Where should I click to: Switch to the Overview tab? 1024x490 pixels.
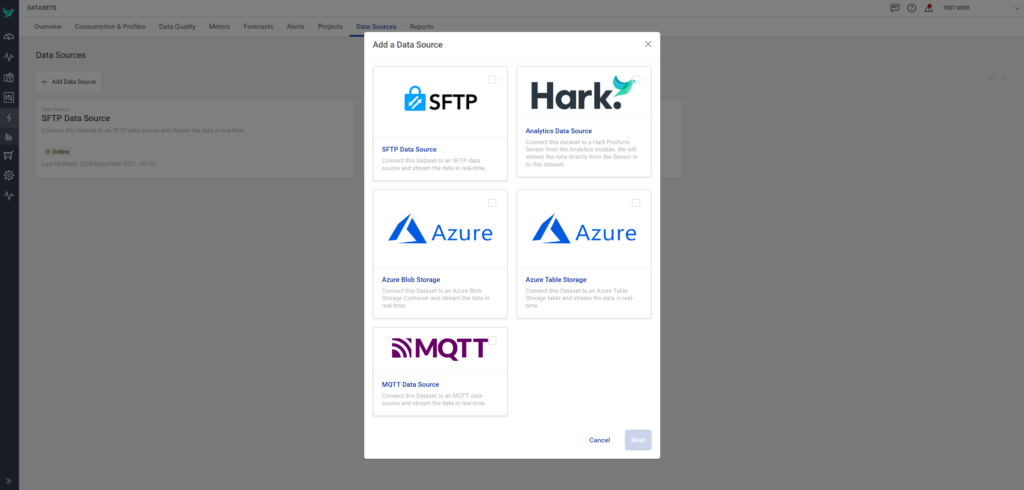[x=48, y=27]
